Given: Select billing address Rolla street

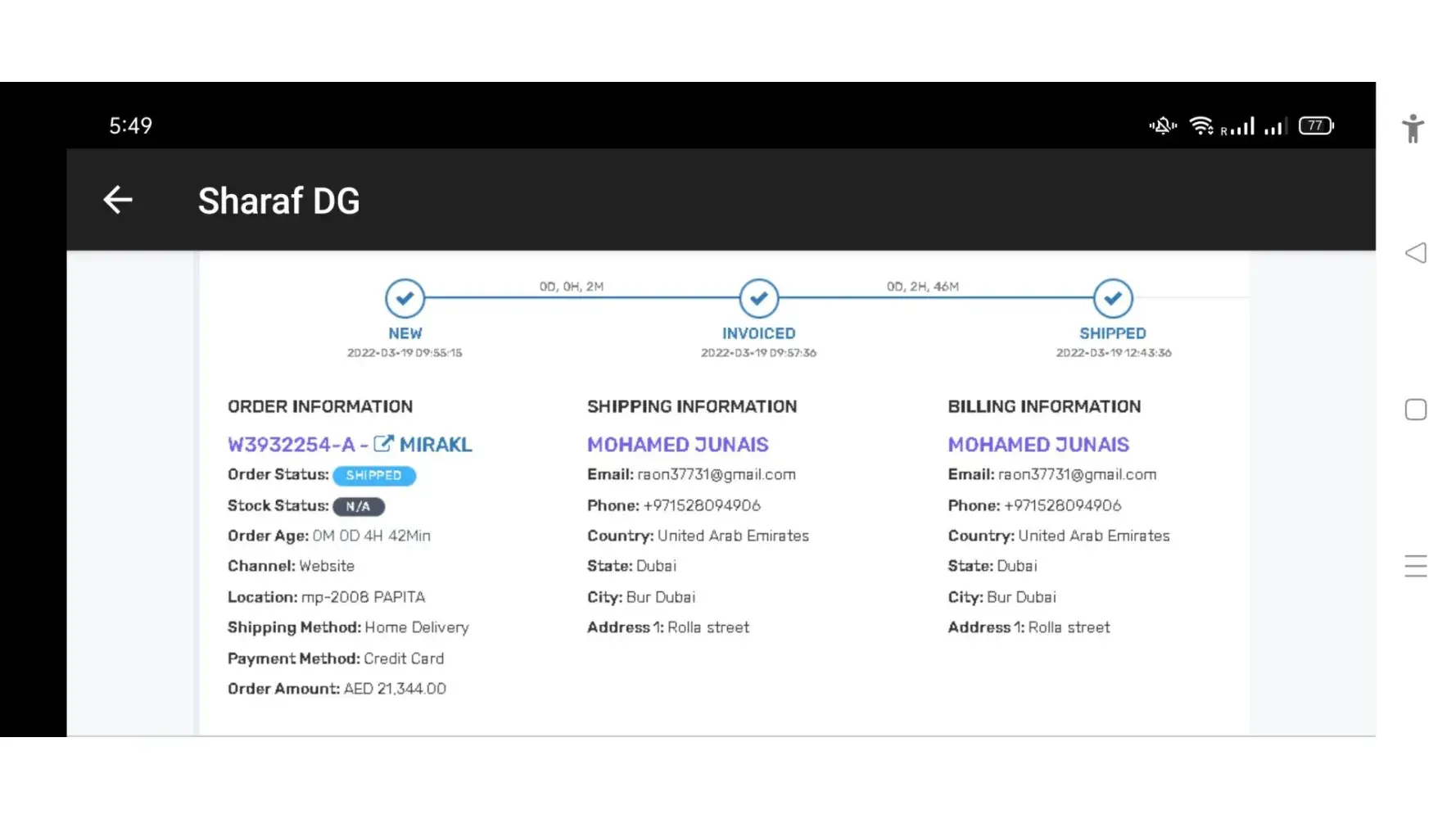Looking at the screenshot, I should coord(1069,627).
